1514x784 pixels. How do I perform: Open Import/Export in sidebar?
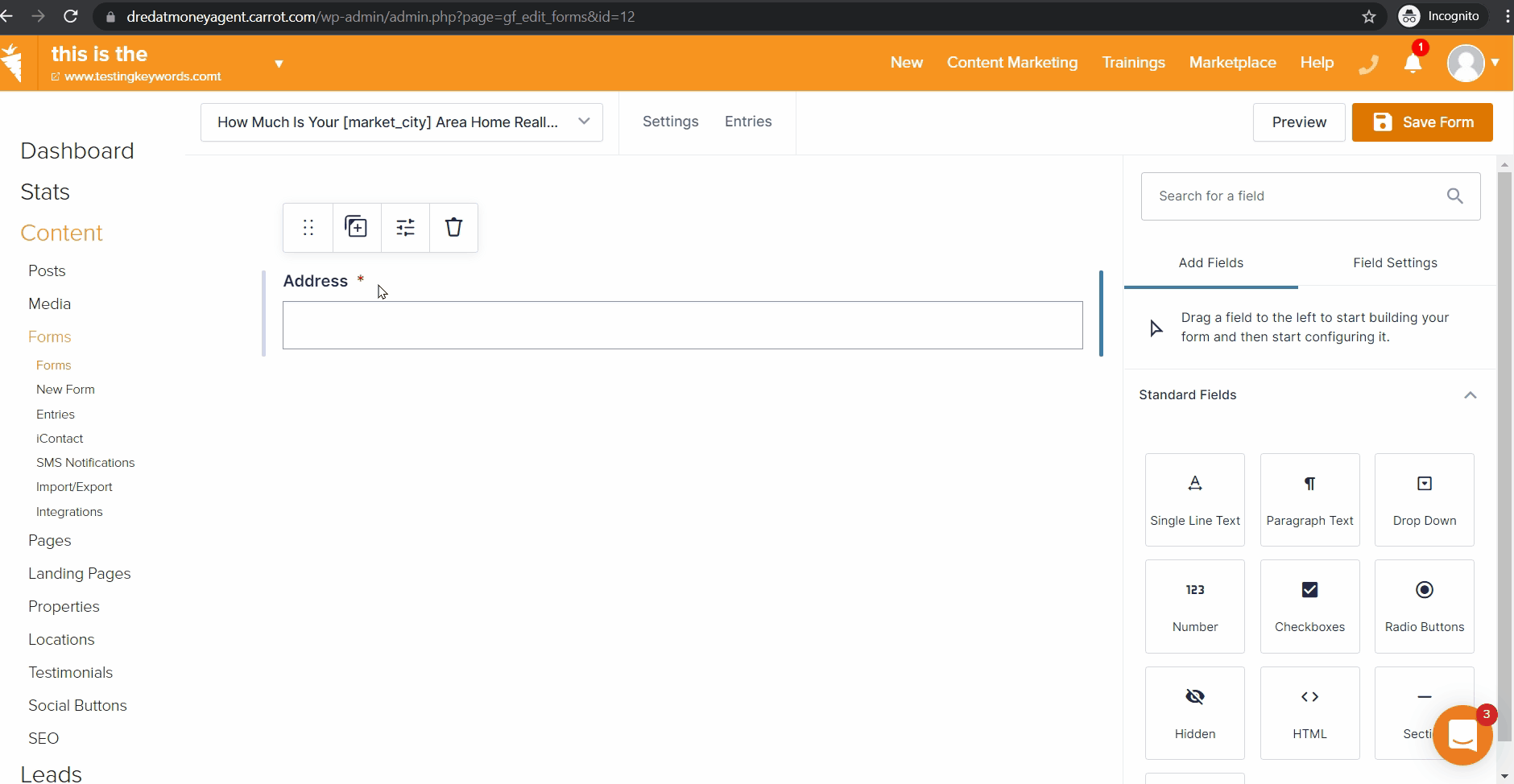[x=74, y=487]
